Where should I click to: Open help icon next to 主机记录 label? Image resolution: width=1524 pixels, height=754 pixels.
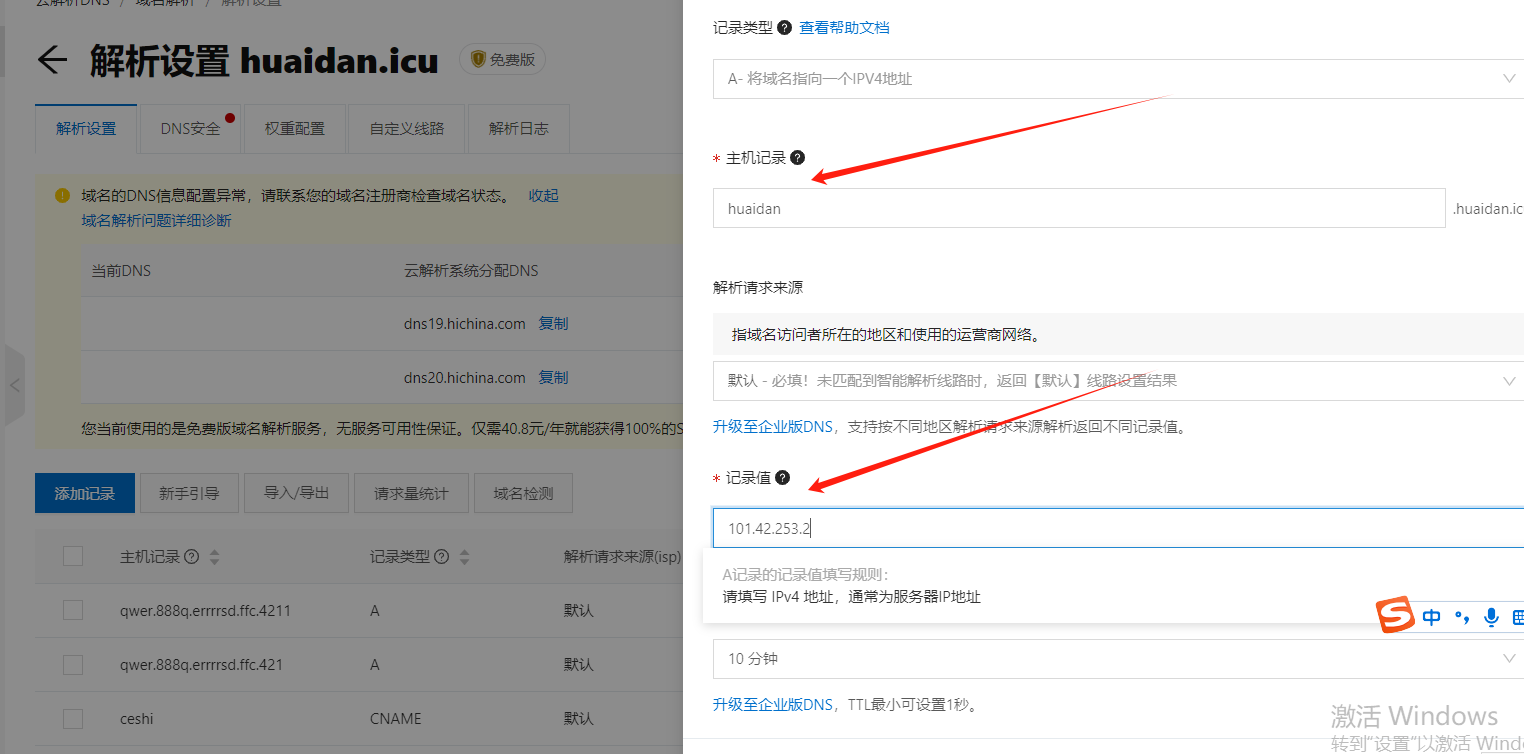pos(797,157)
